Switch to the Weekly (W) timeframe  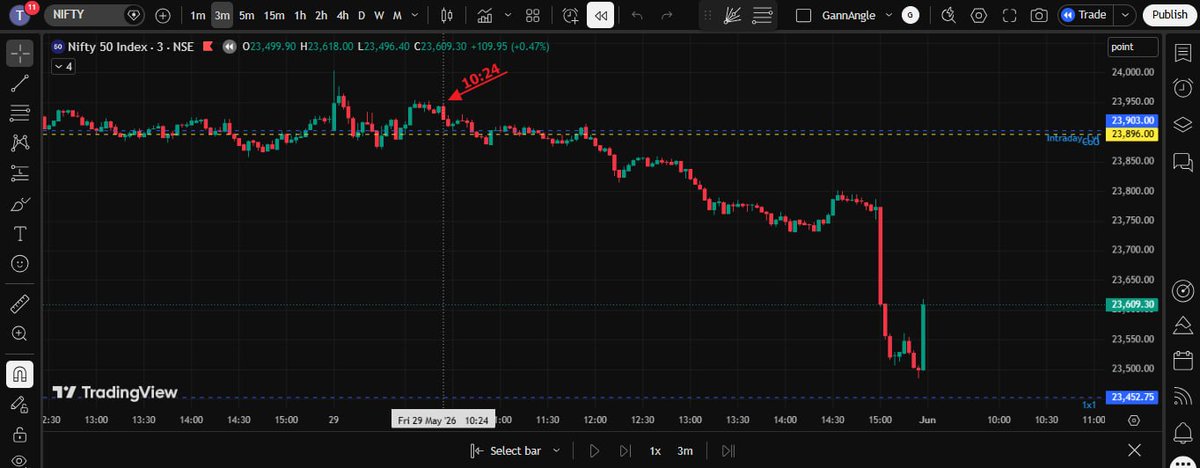click(x=379, y=15)
